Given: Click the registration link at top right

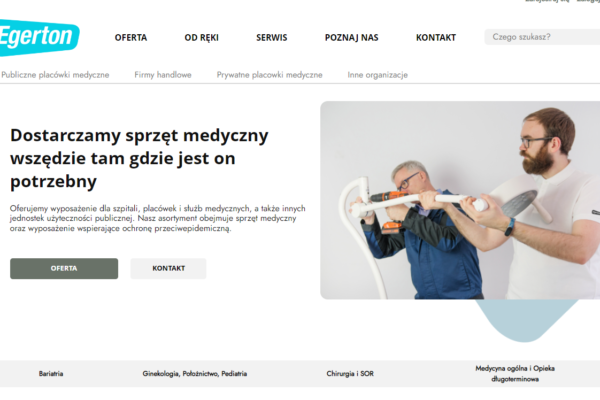Looking at the screenshot, I should point(547,1).
